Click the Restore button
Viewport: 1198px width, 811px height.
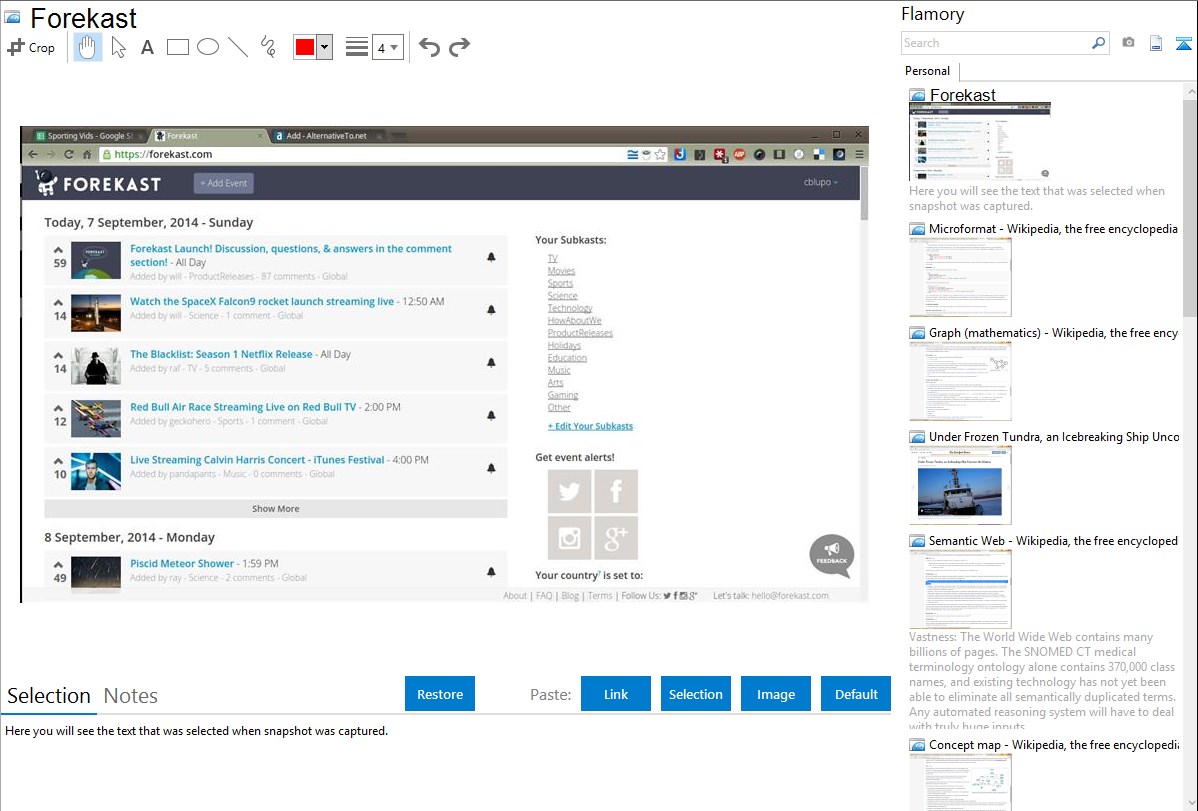[x=440, y=694]
